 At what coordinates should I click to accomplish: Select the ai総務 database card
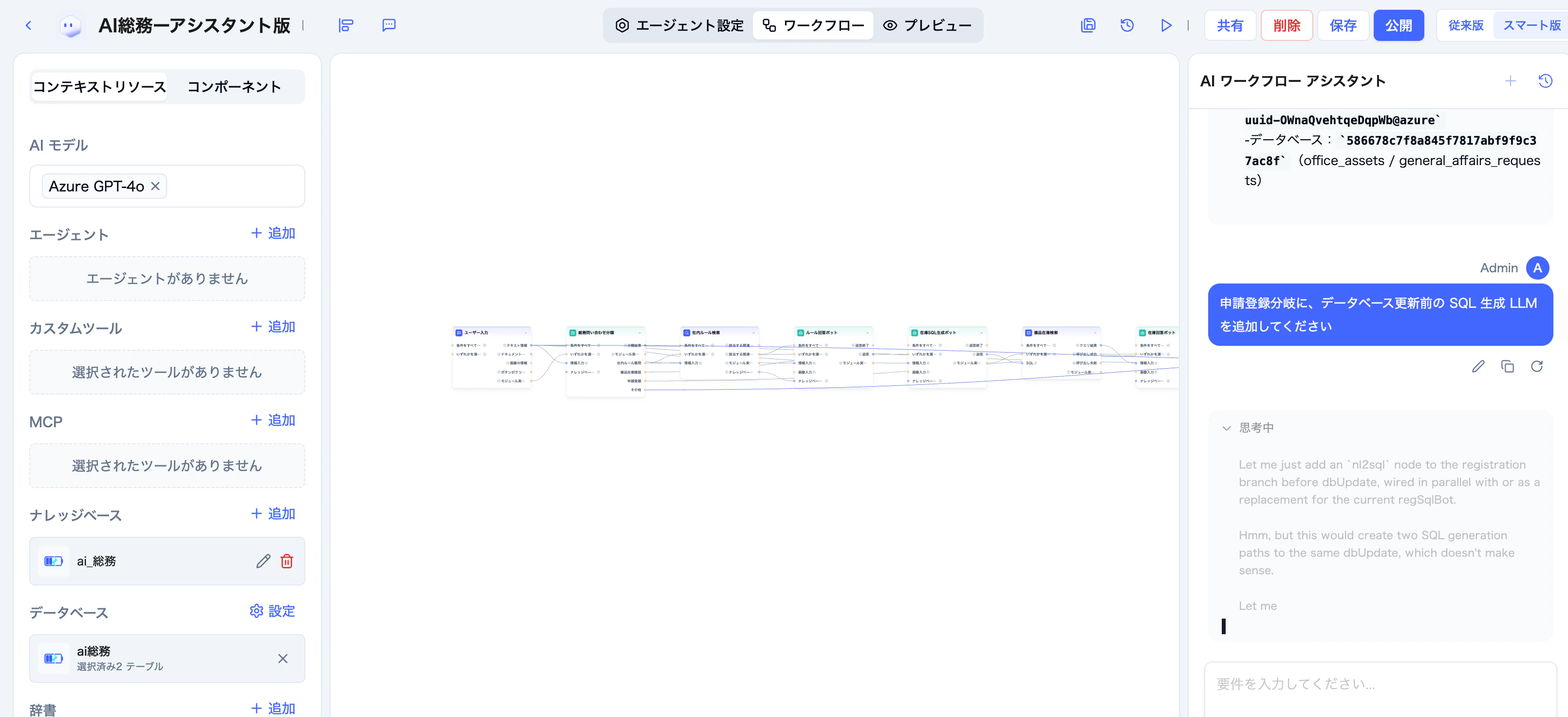(167, 659)
